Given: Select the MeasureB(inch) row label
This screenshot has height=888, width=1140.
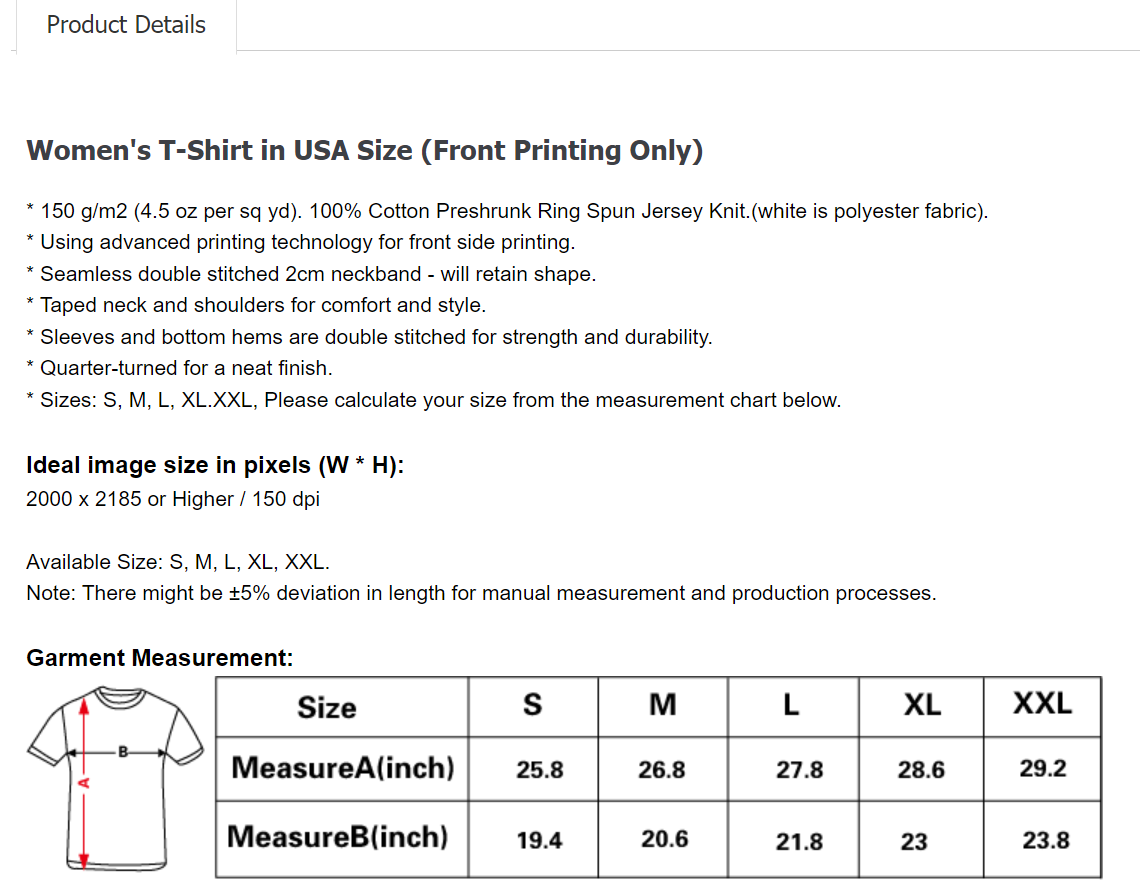Looking at the screenshot, I should (x=338, y=836).
